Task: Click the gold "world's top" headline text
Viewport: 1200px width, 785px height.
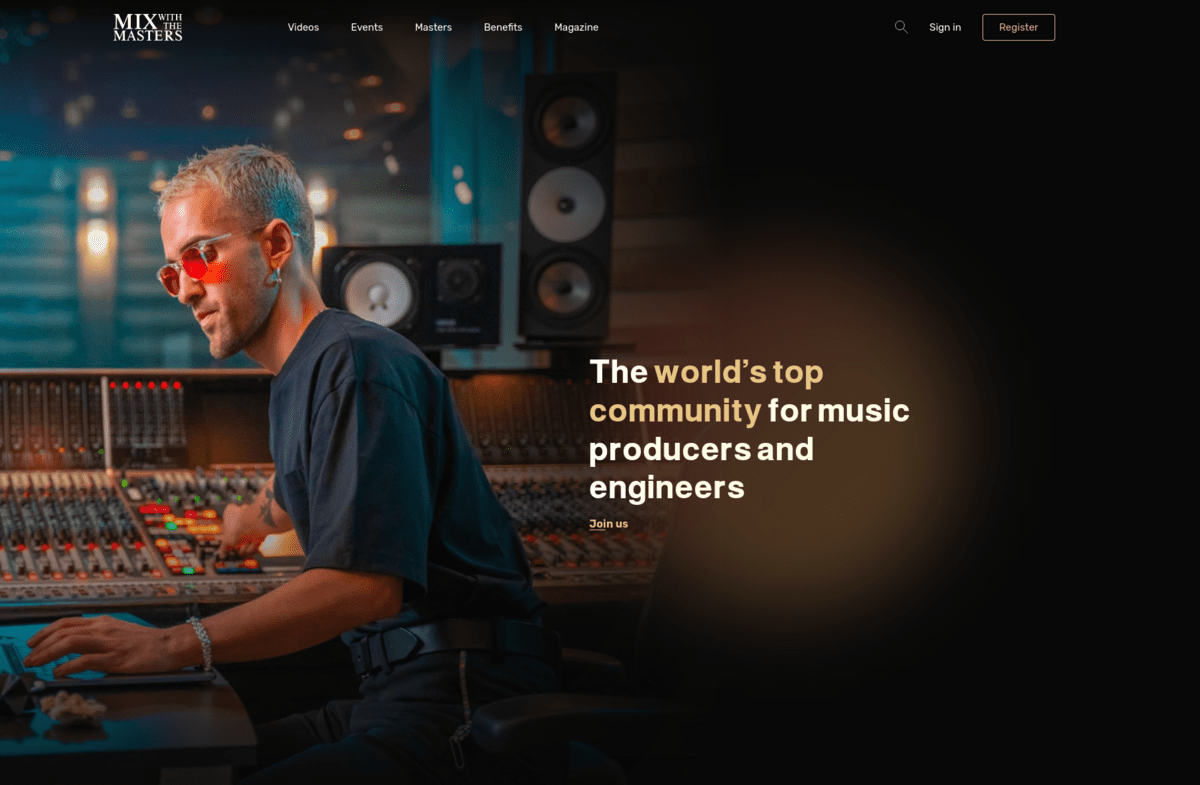Action: tap(738, 372)
